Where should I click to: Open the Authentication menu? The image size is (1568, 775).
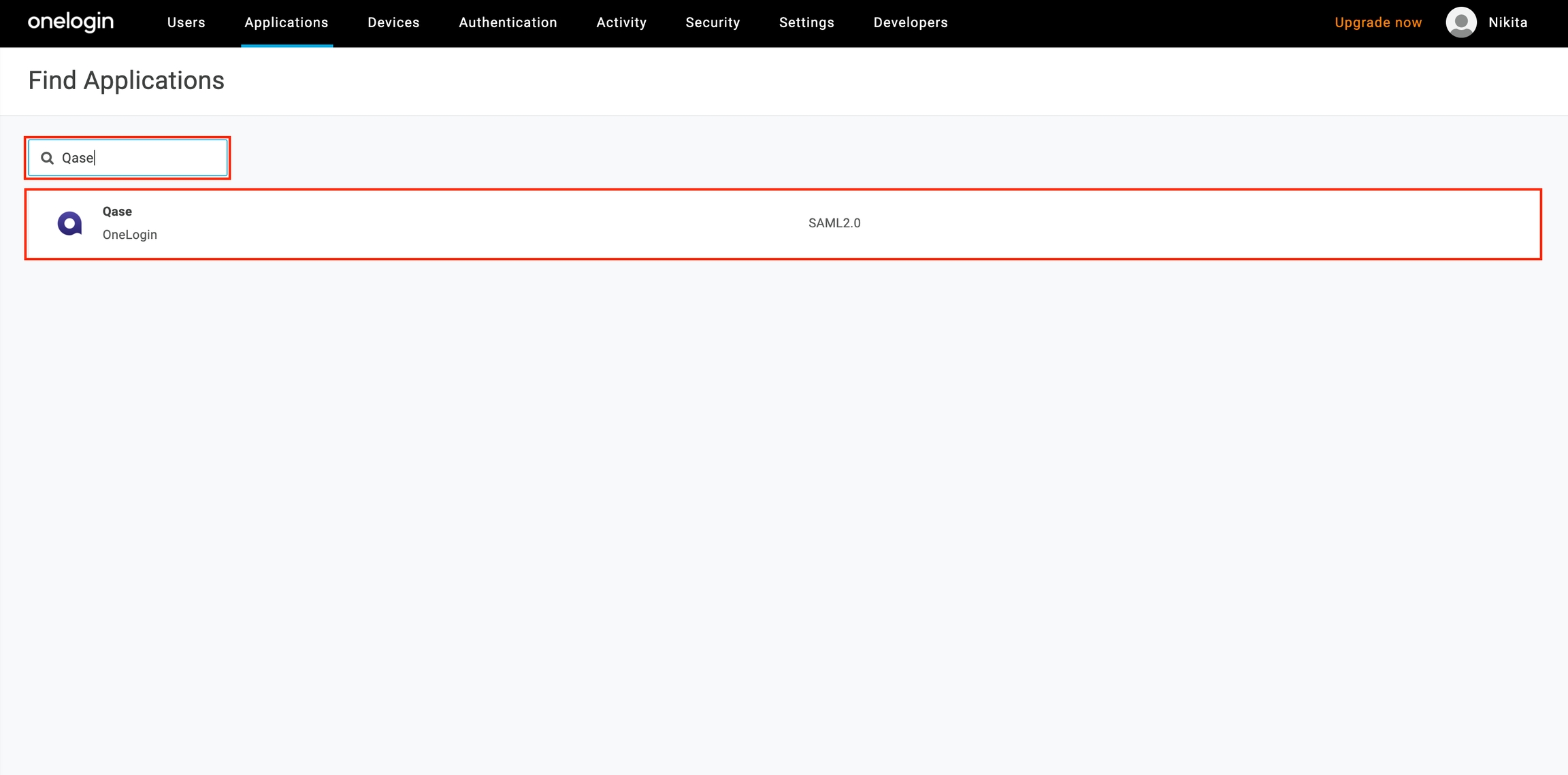508,22
